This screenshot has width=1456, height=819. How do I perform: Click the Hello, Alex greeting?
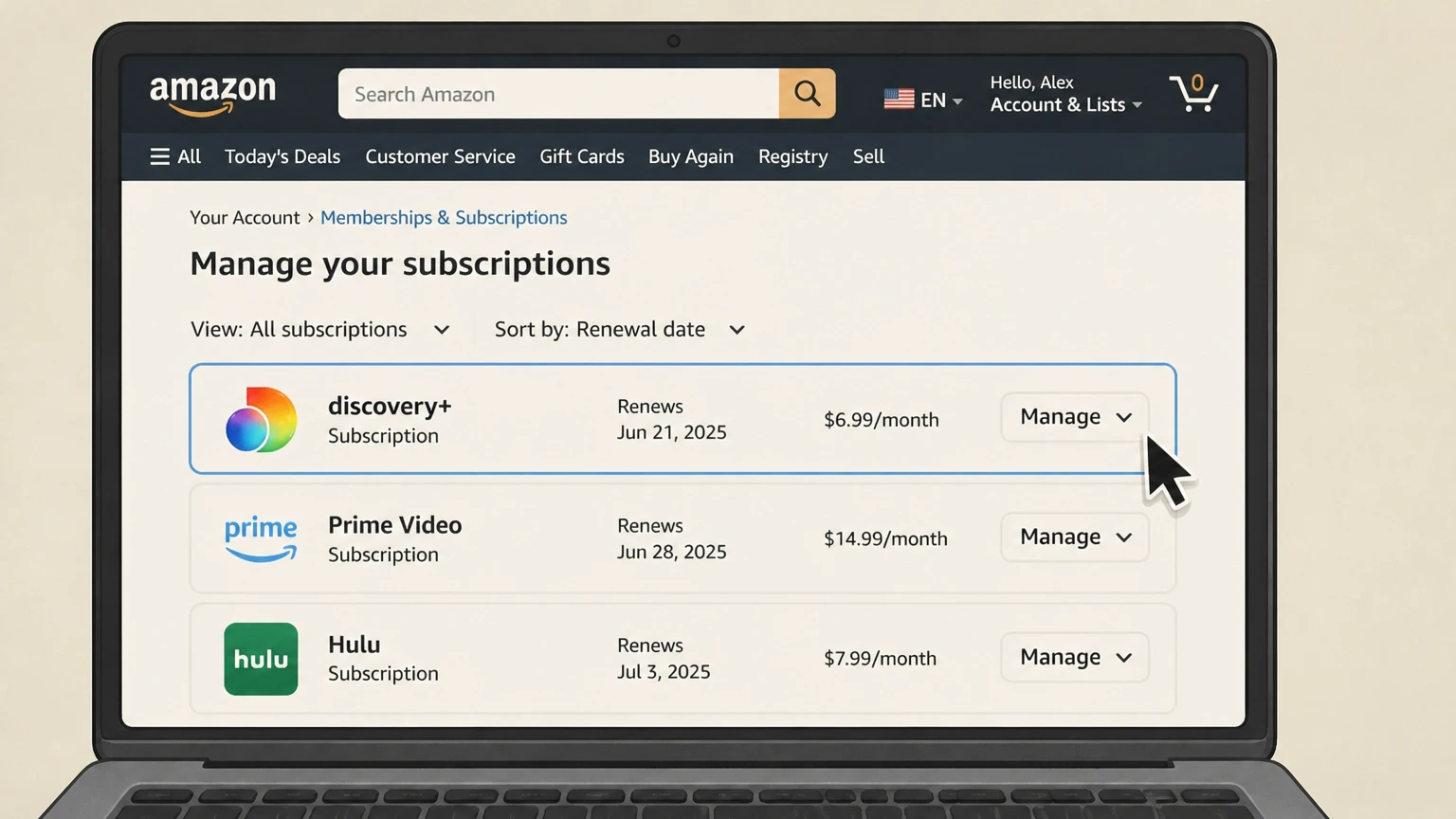pyautogui.click(x=1031, y=82)
